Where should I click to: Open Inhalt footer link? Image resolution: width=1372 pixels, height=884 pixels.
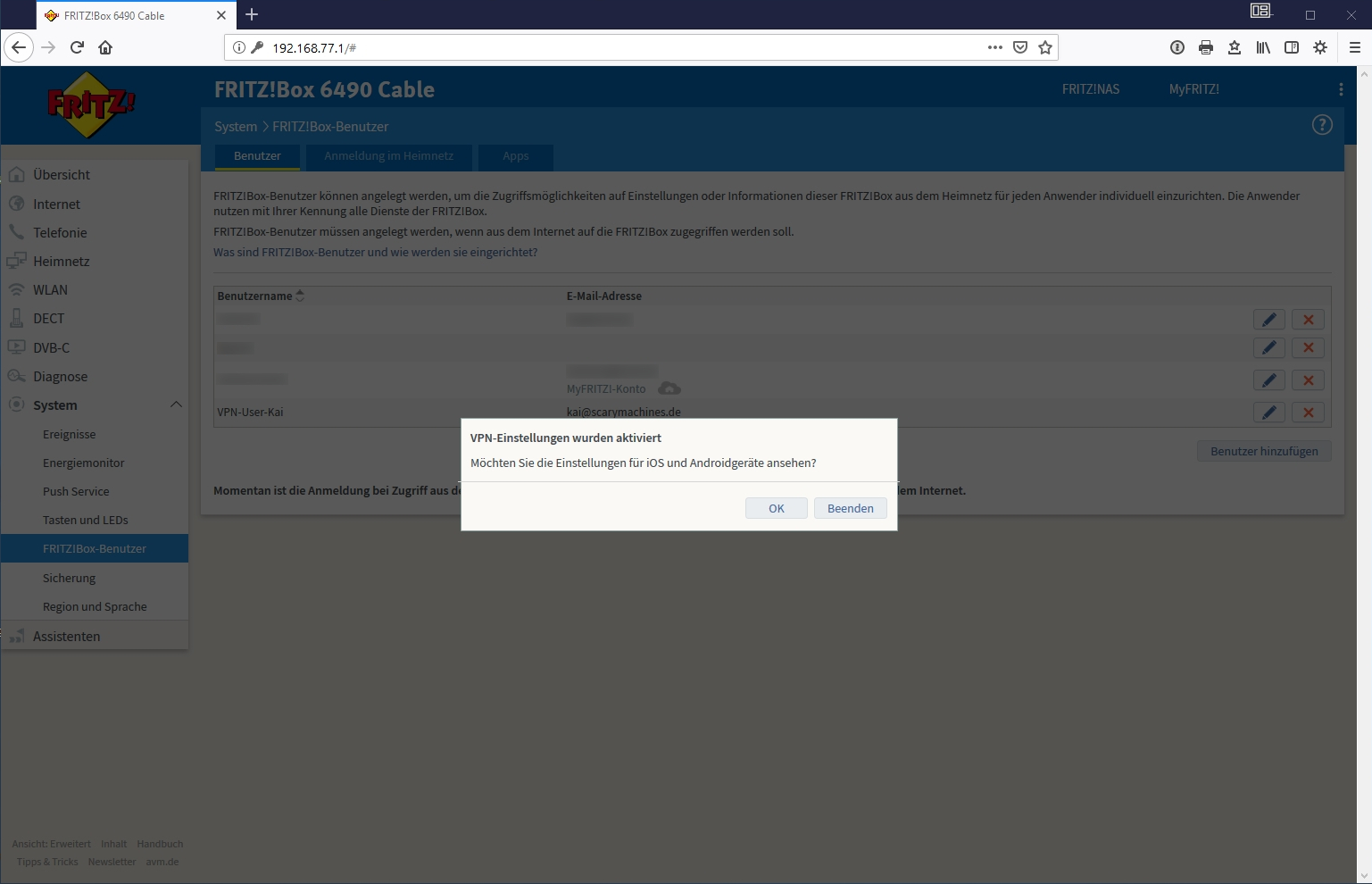(x=113, y=844)
